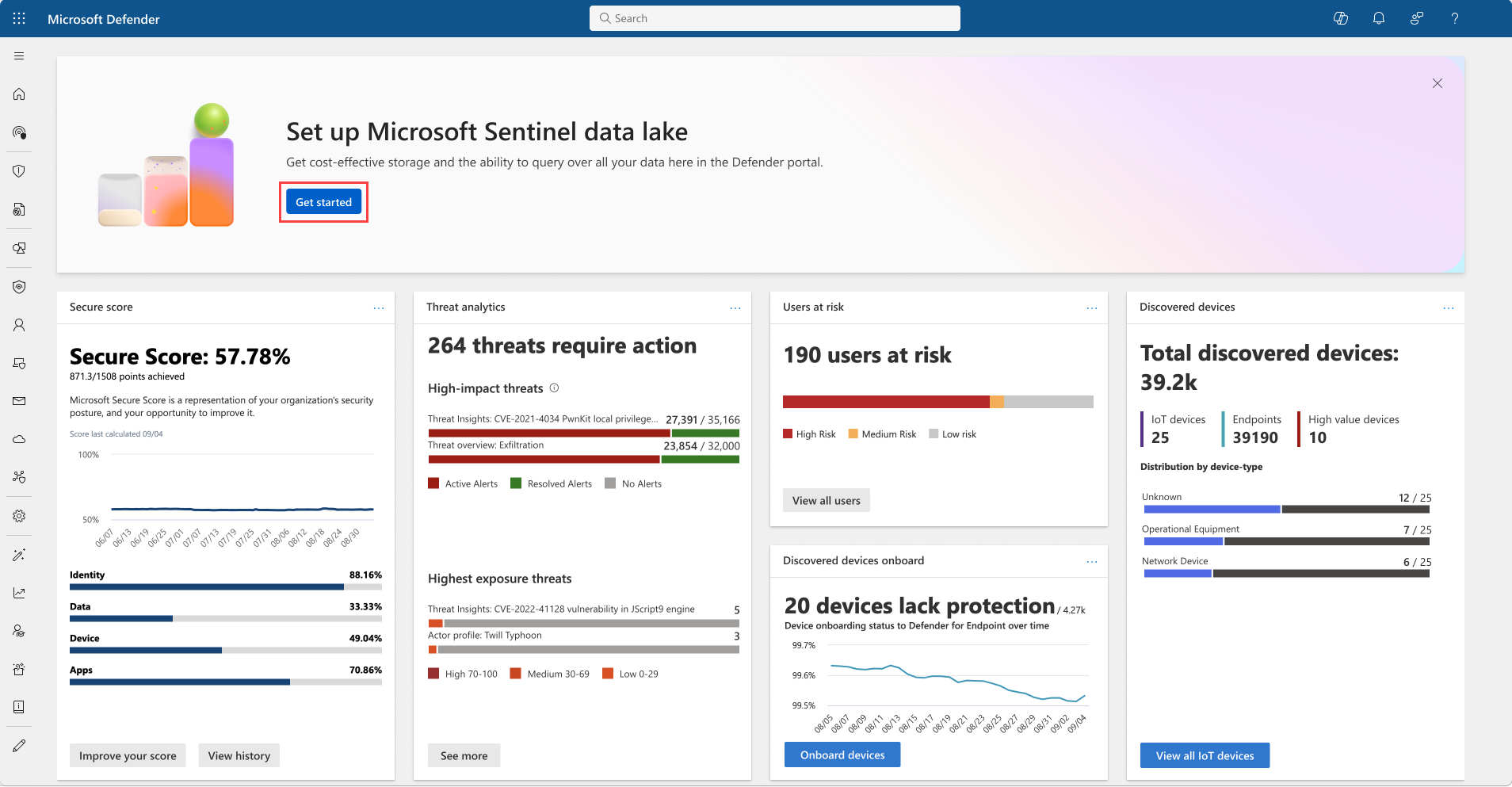
Task: Go to Home in the sidebar
Action: coord(19,94)
